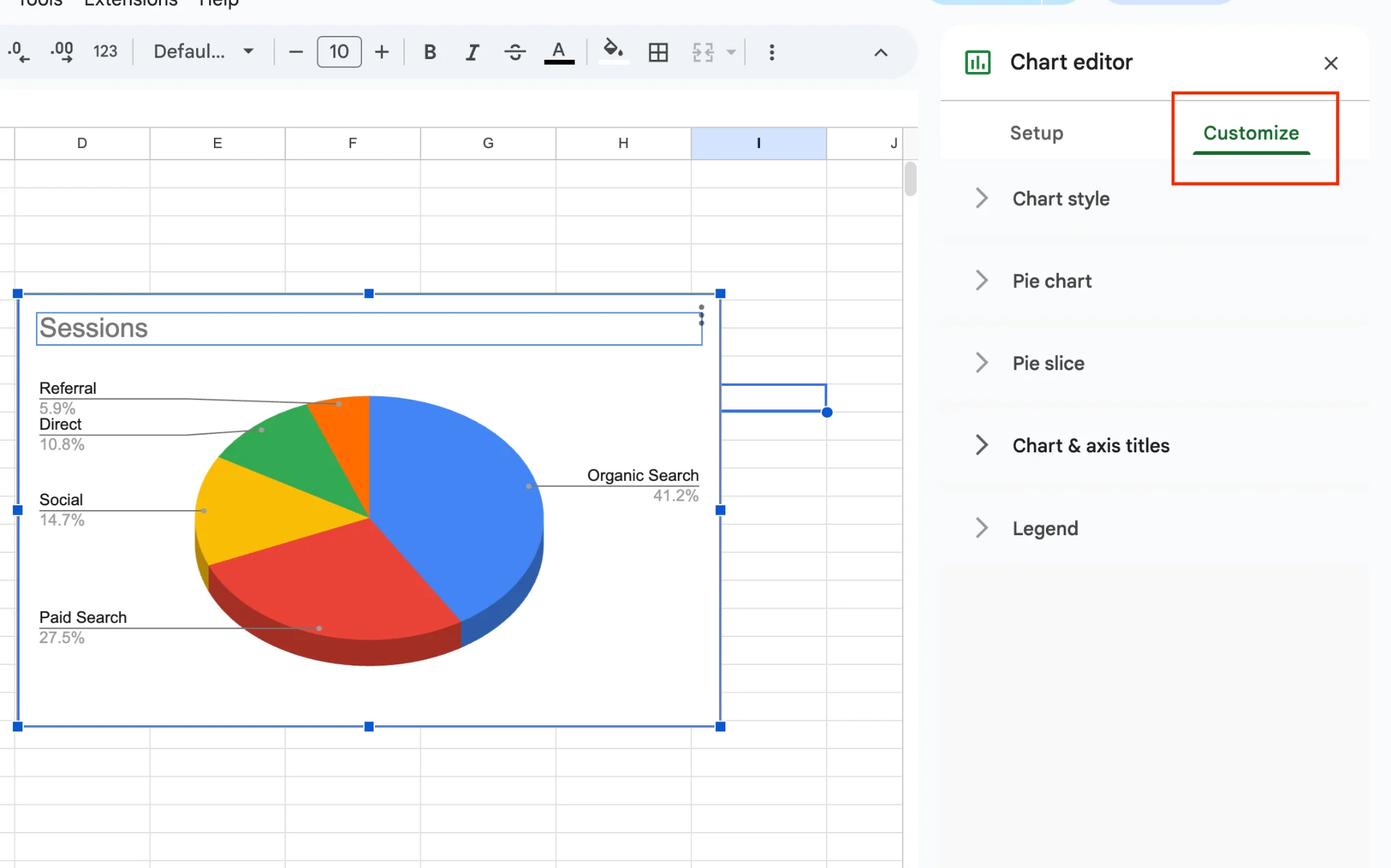Click the Social slice label
1391x868 pixels.
click(x=61, y=500)
